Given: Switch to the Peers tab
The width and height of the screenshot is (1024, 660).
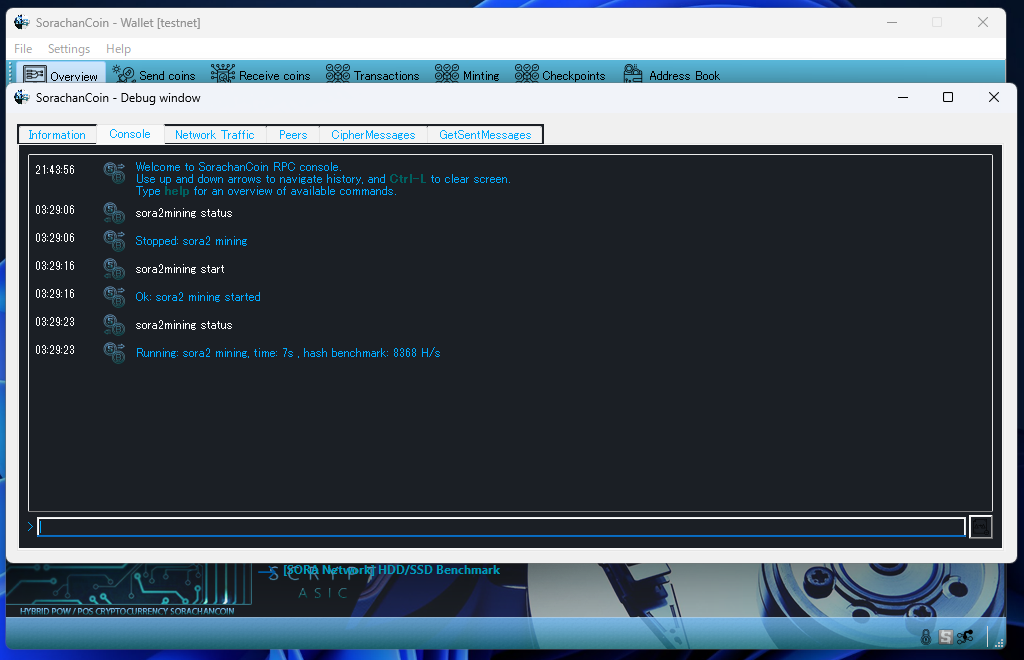Looking at the screenshot, I should (293, 135).
